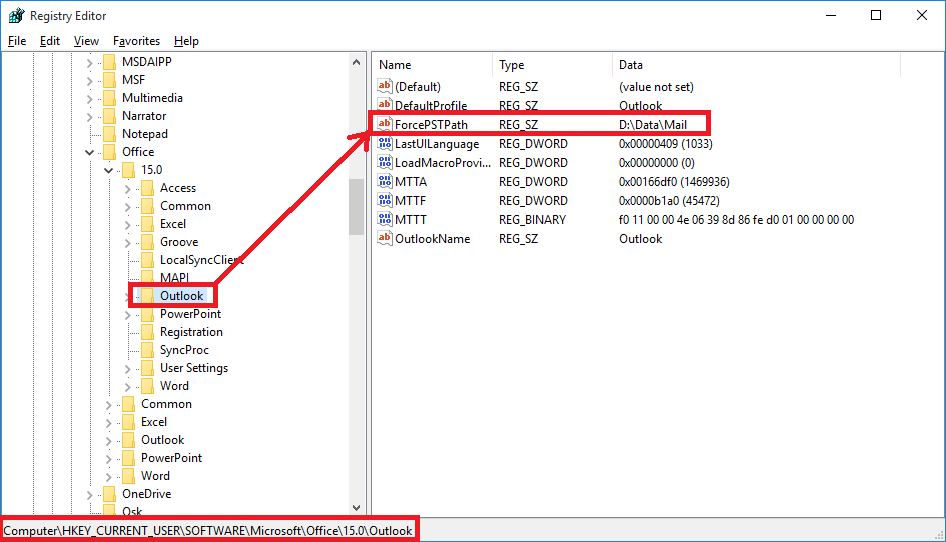This screenshot has height=542, width=946.
Task: Click the LastUILanguage DWORD value icon
Action: tap(384, 144)
